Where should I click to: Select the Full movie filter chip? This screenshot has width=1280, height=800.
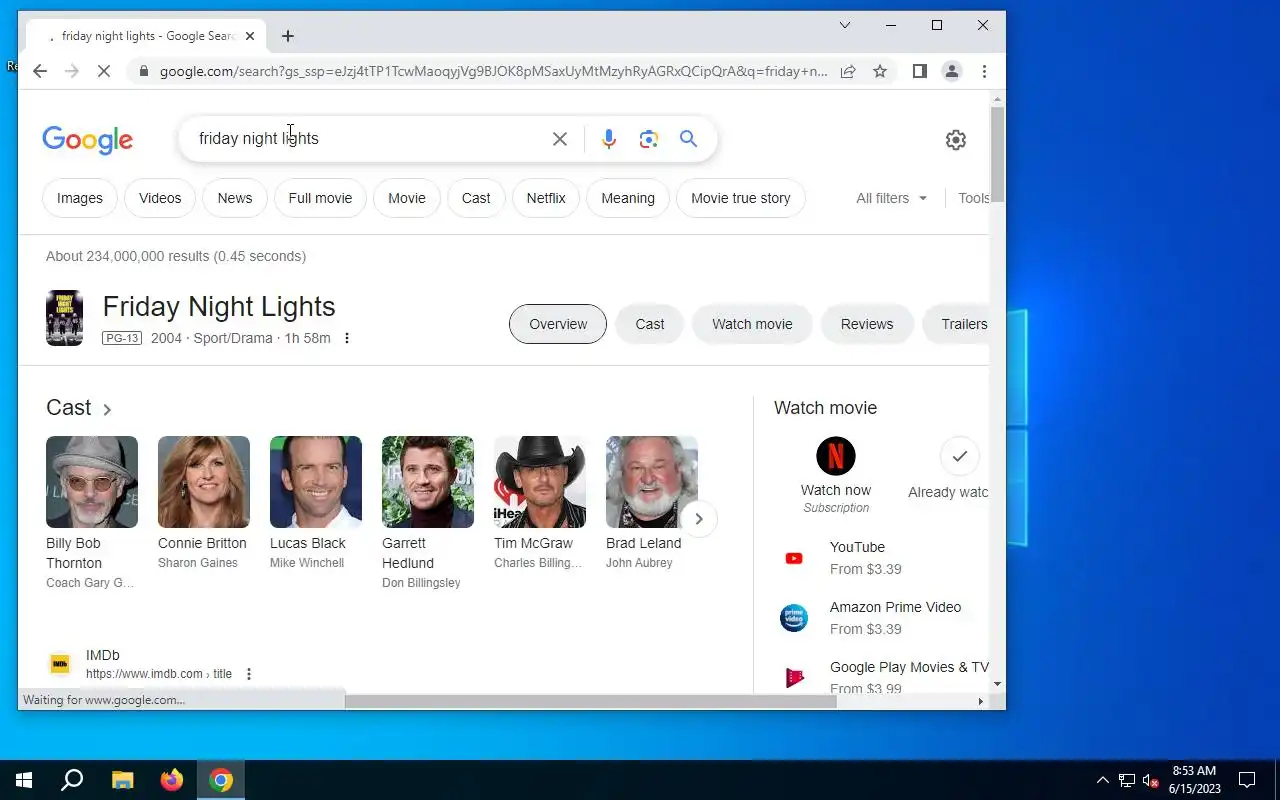[320, 198]
